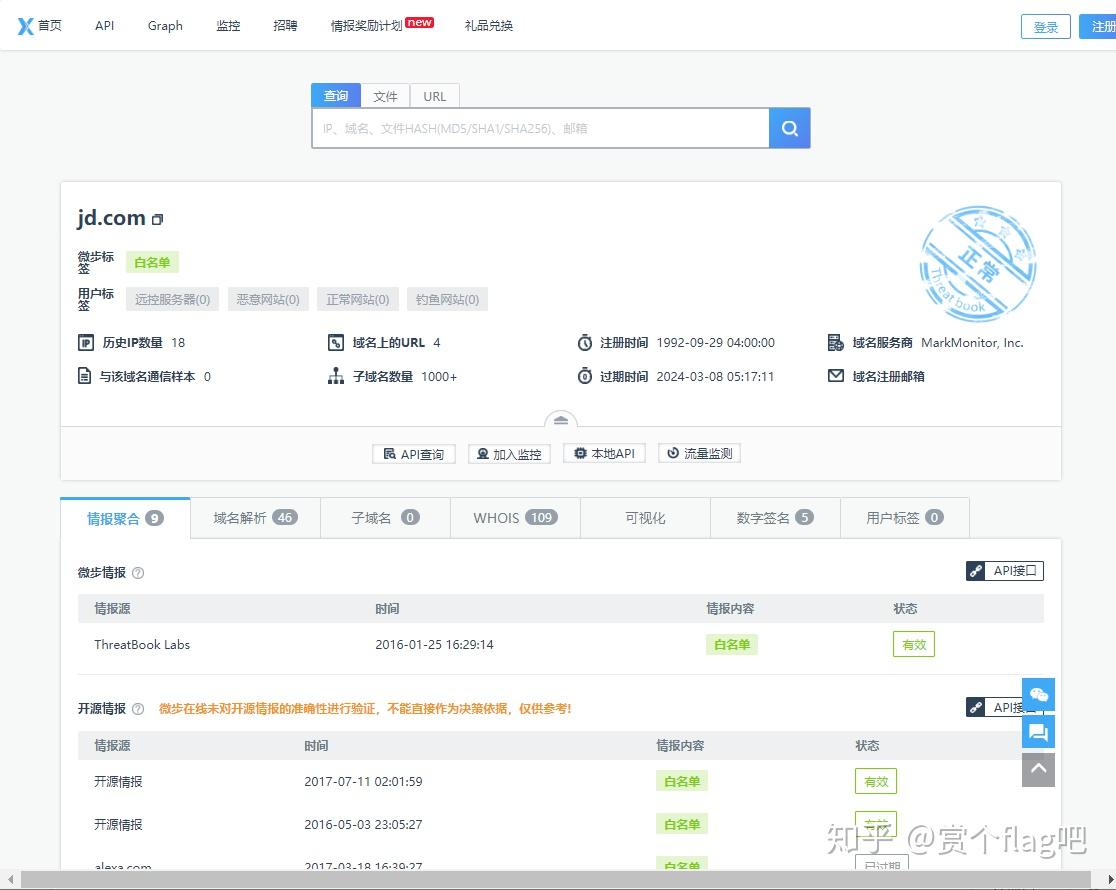This screenshot has height=890, width=1116.
Task: Click the 流量监测 button
Action: tap(699, 454)
